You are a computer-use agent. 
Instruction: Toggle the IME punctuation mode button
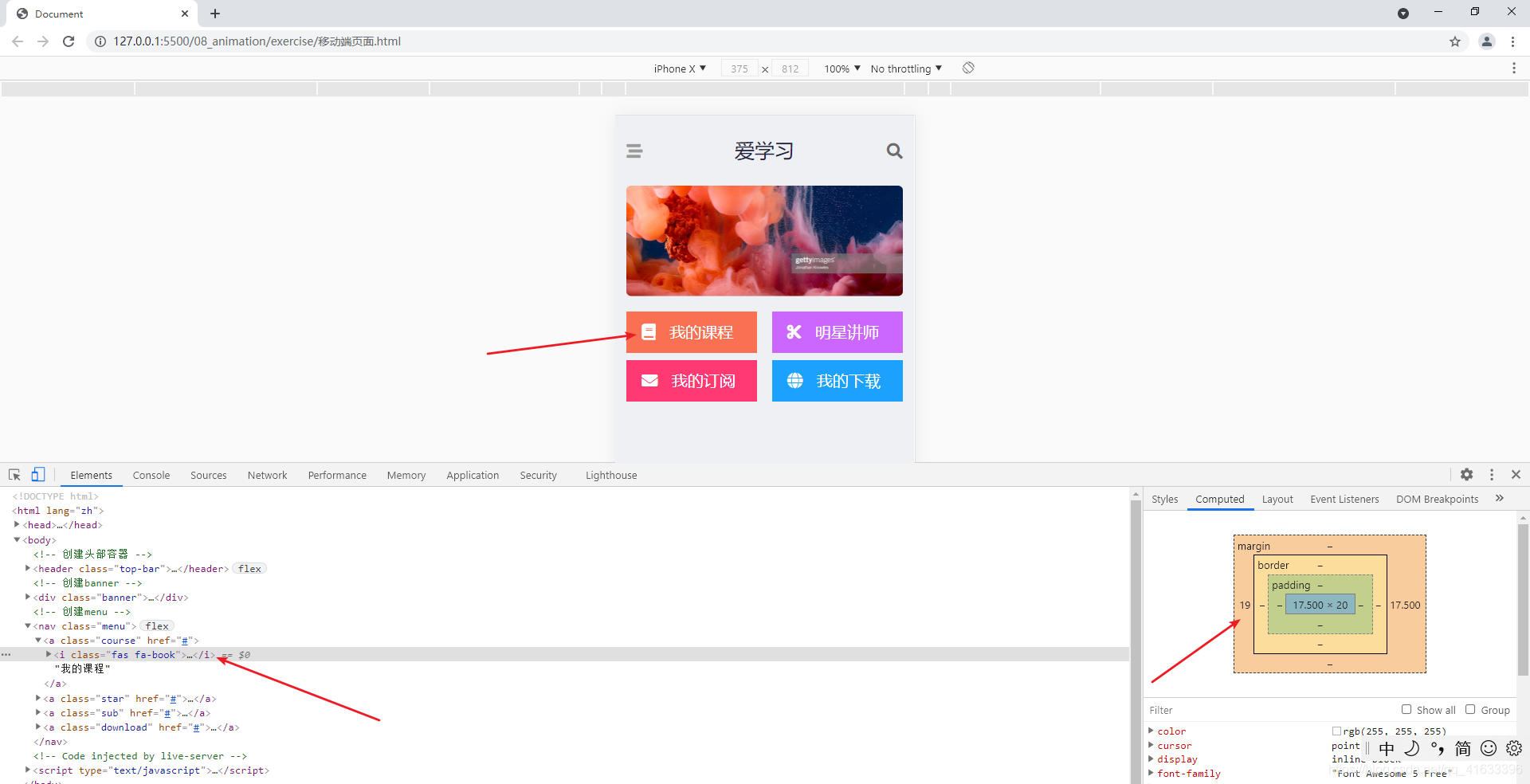pos(1438,748)
